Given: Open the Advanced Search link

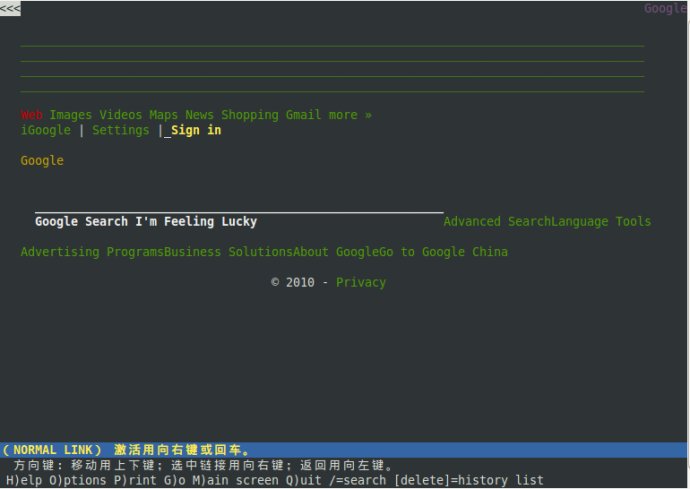Looking at the screenshot, I should [x=497, y=221].
